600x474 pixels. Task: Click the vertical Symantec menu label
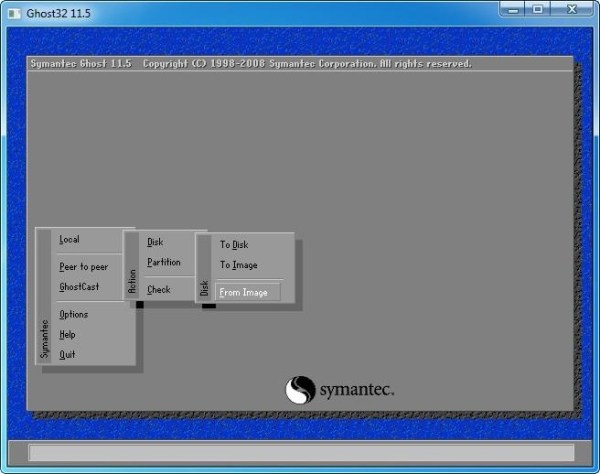(44, 338)
